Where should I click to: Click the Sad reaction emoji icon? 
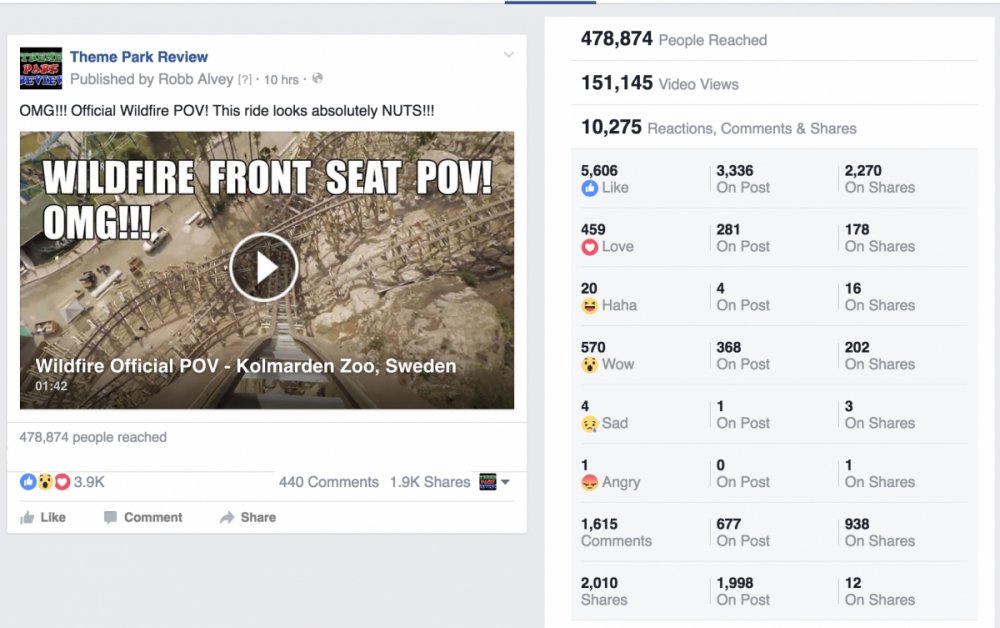[x=590, y=424]
